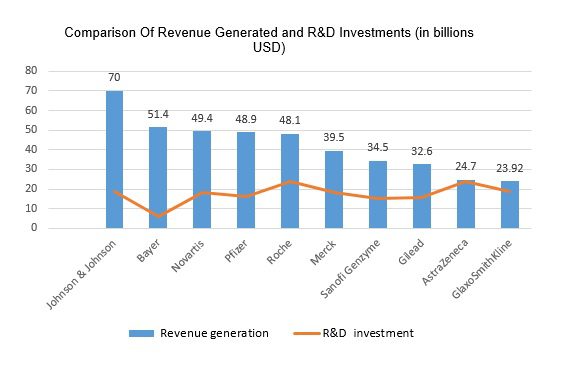Click the data label '24.7'

[x=466, y=166]
